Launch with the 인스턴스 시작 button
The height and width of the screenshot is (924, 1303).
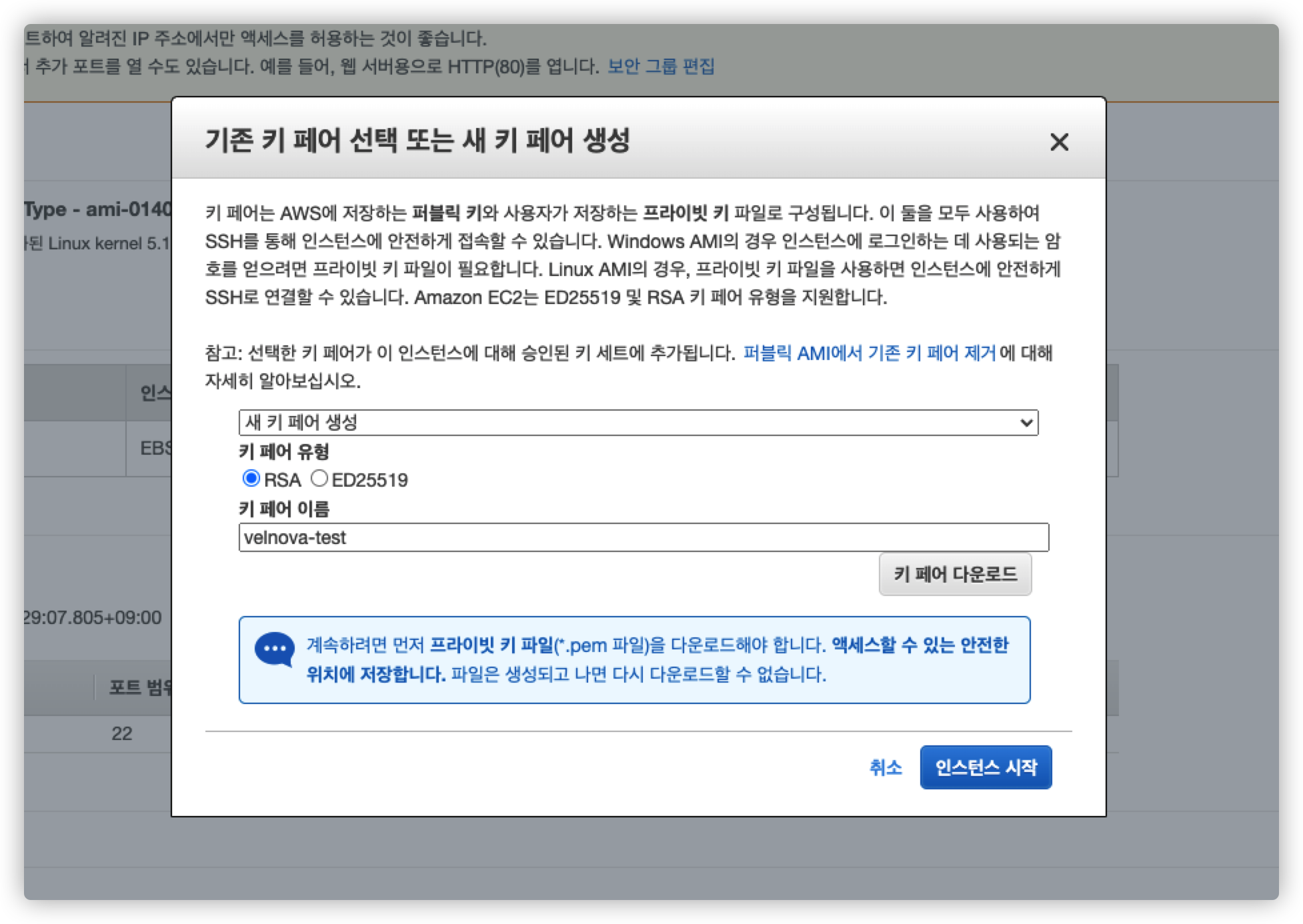[x=986, y=767]
